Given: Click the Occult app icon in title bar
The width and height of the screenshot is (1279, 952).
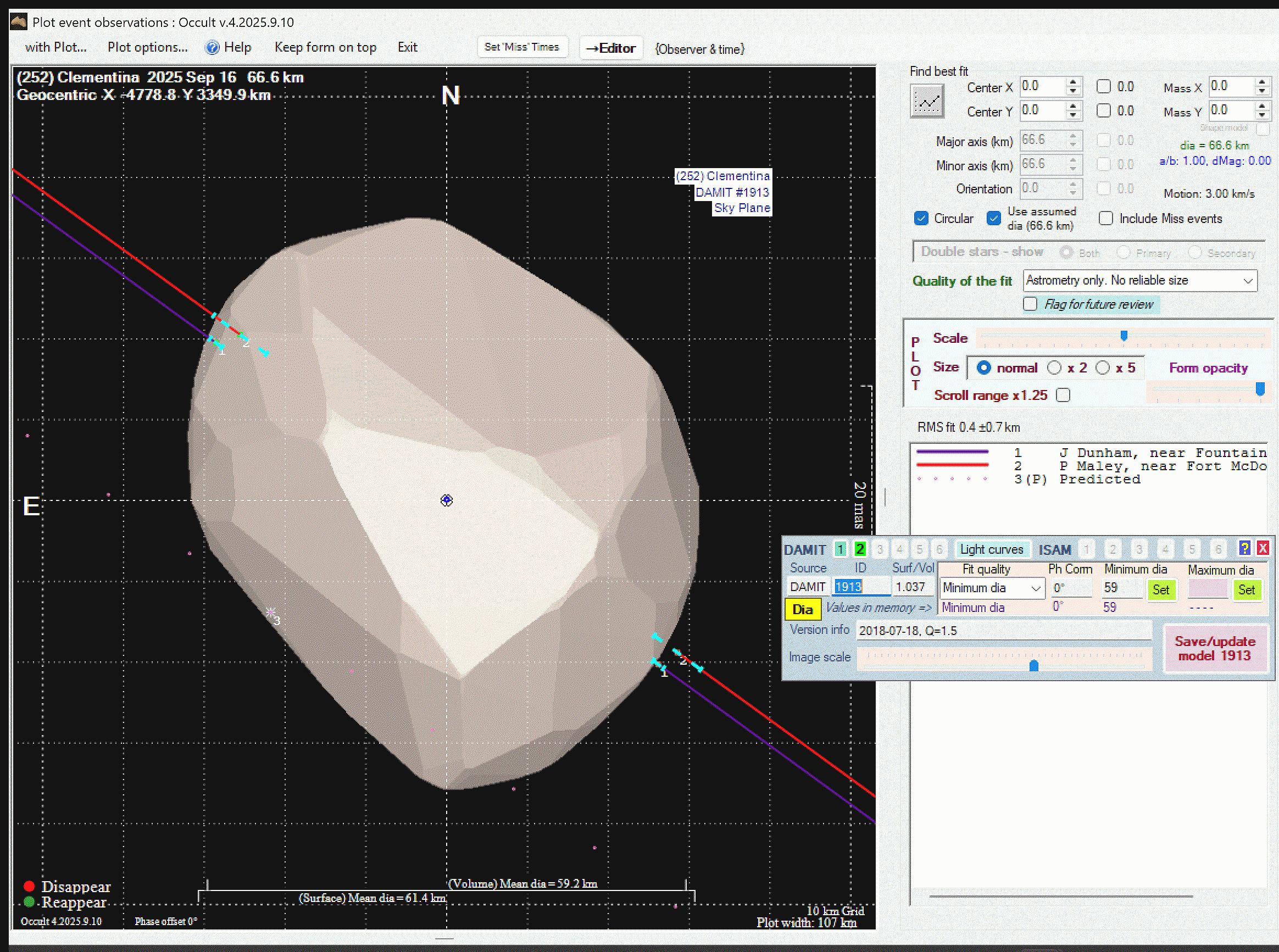Looking at the screenshot, I should coord(19,22).
